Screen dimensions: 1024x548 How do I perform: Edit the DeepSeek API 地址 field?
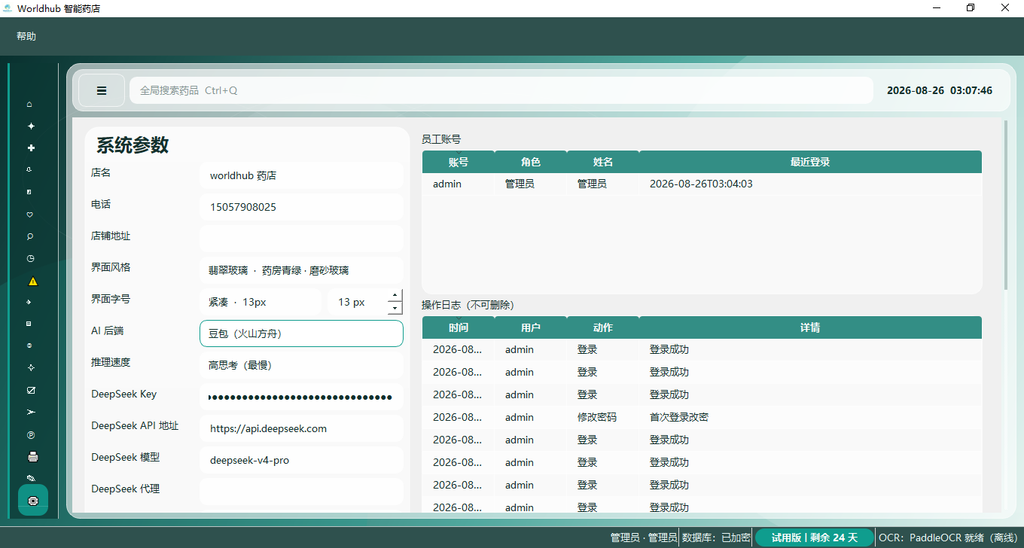tap(301, 428)
